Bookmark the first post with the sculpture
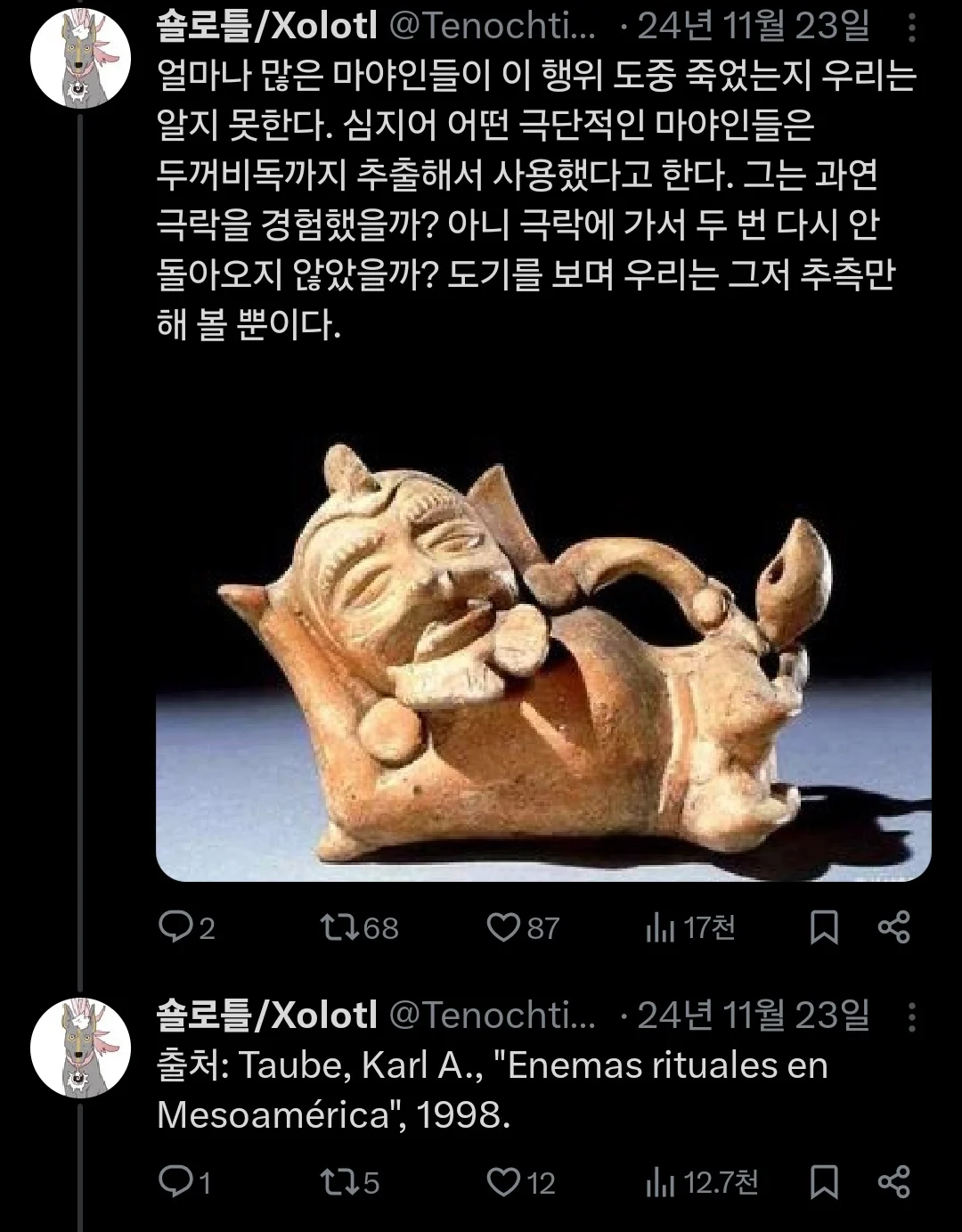 [x=824, y=928]
